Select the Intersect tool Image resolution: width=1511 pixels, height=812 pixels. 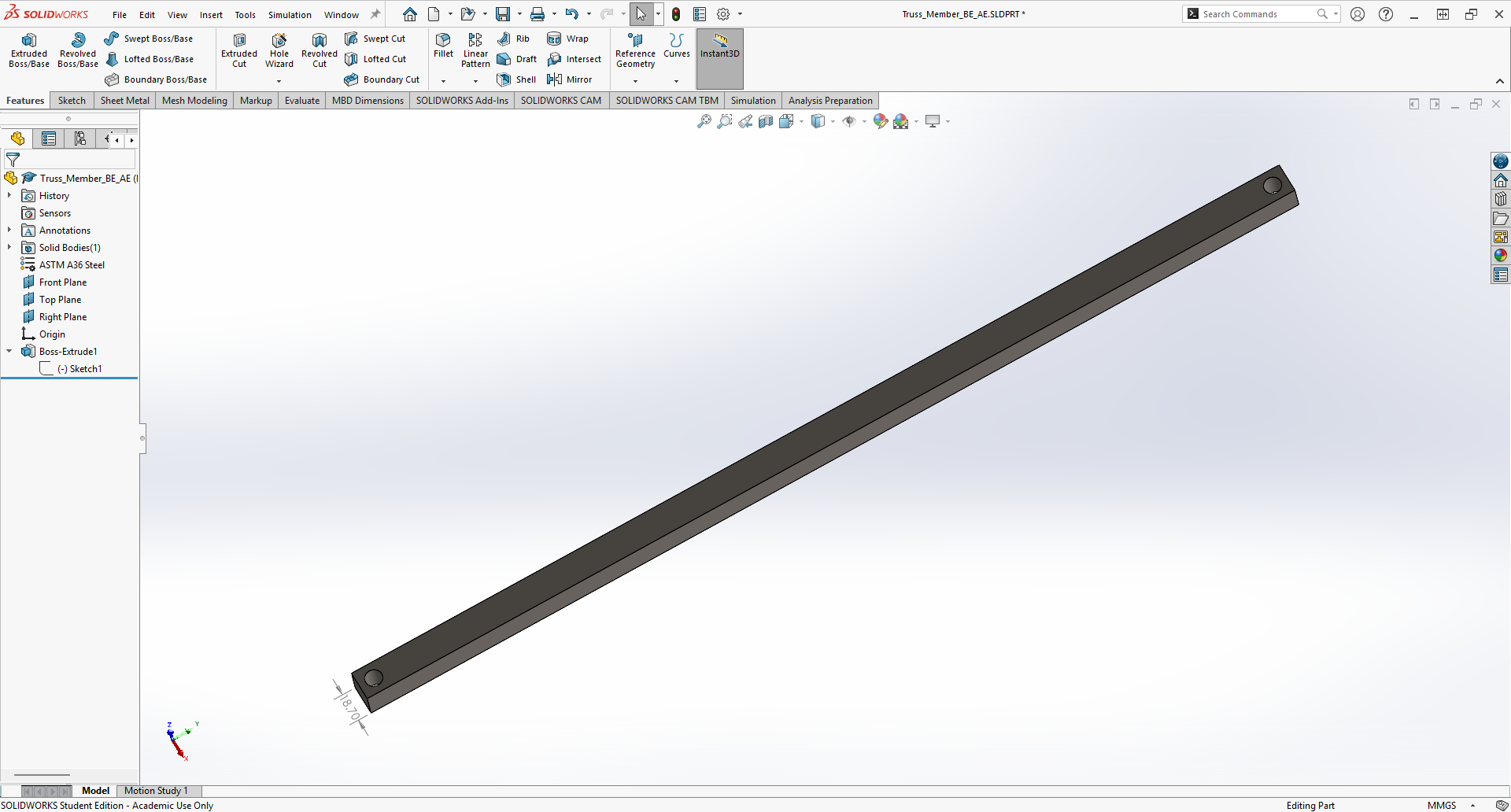(574, 59)
